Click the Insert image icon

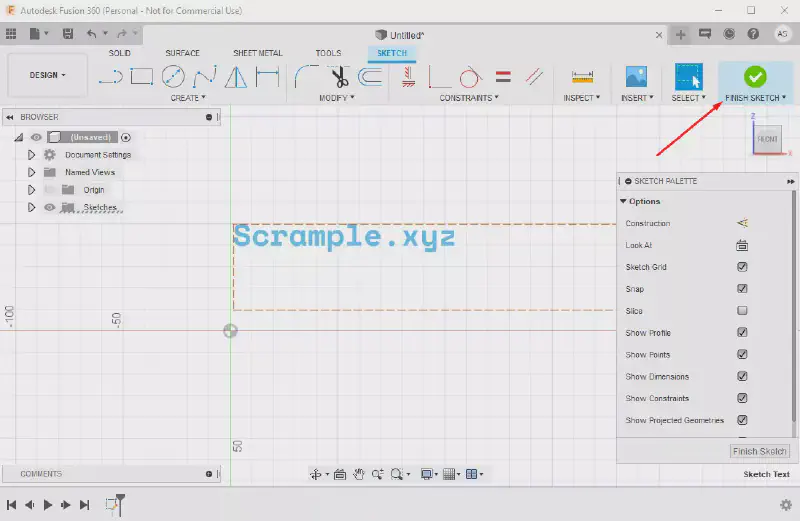(x=636, y=76)
